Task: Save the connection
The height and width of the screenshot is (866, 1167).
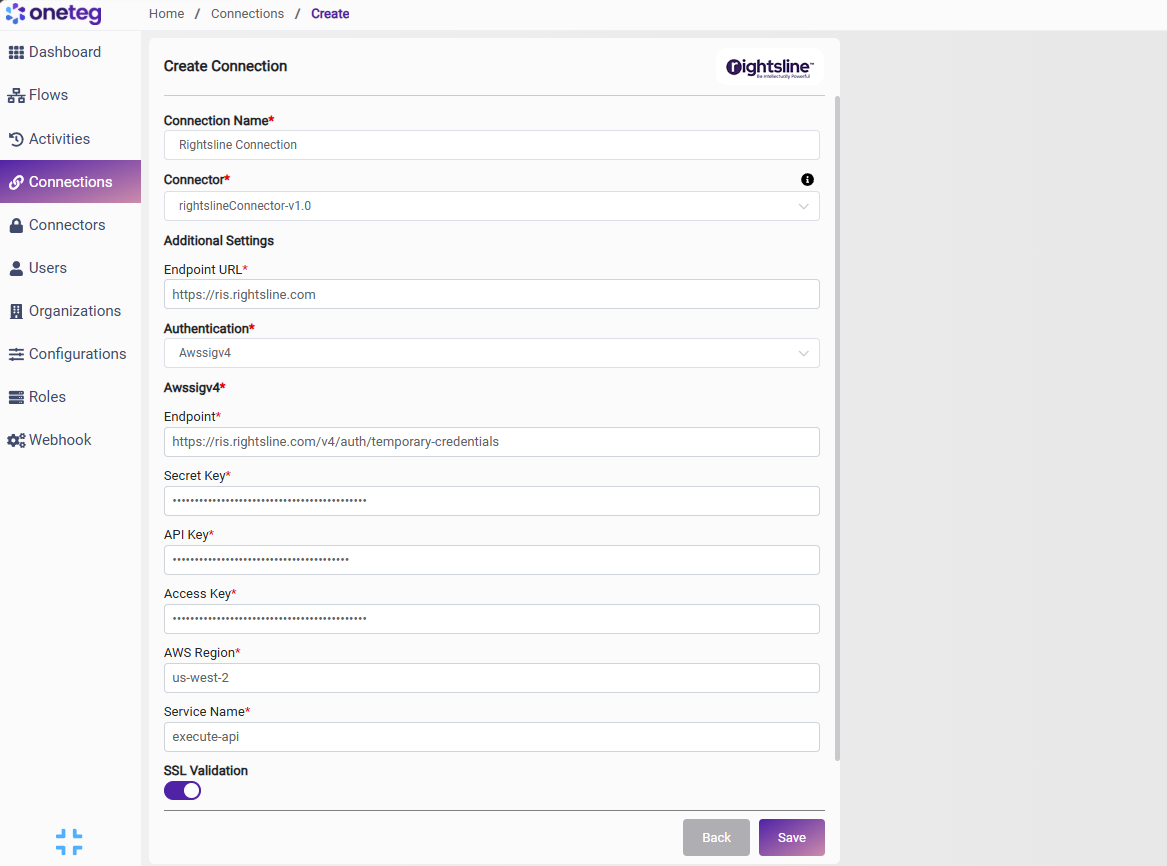Action: (791, 838)
